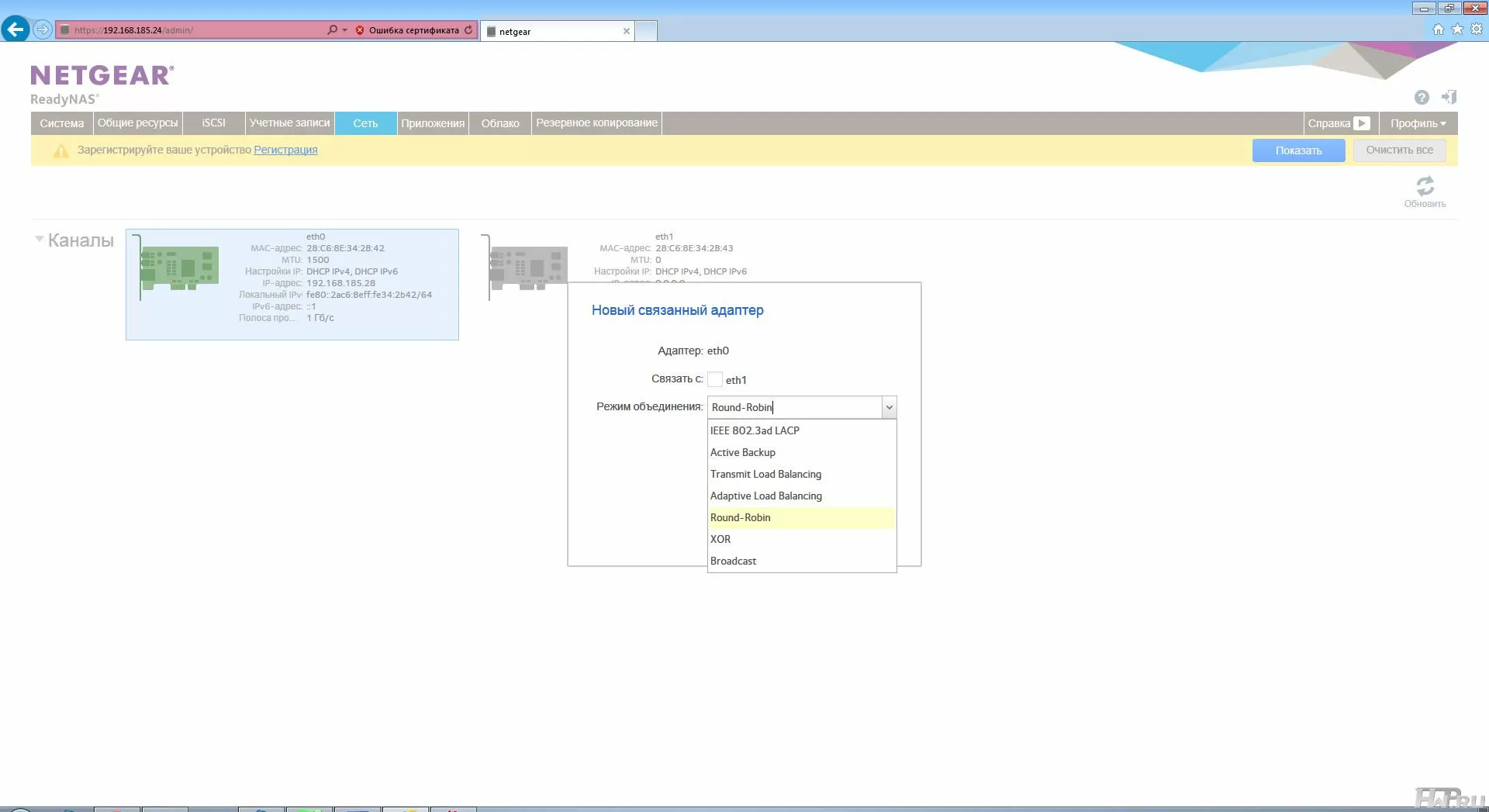This screenshot has height=812, width=1489.
Task: Click the help question mark icon
Action: [x=1421, y=98]
